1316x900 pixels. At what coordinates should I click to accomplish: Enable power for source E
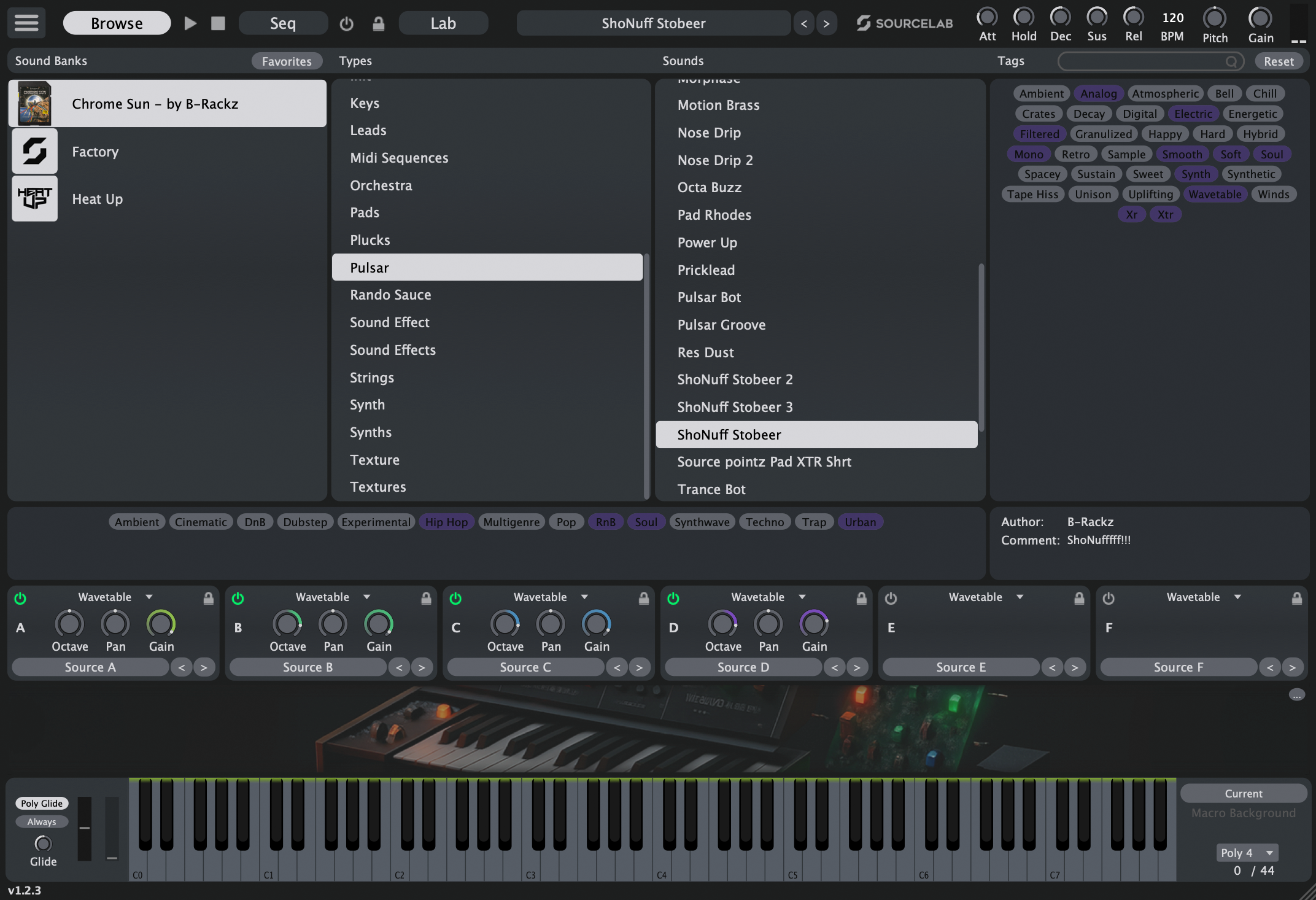click(891, 598)
